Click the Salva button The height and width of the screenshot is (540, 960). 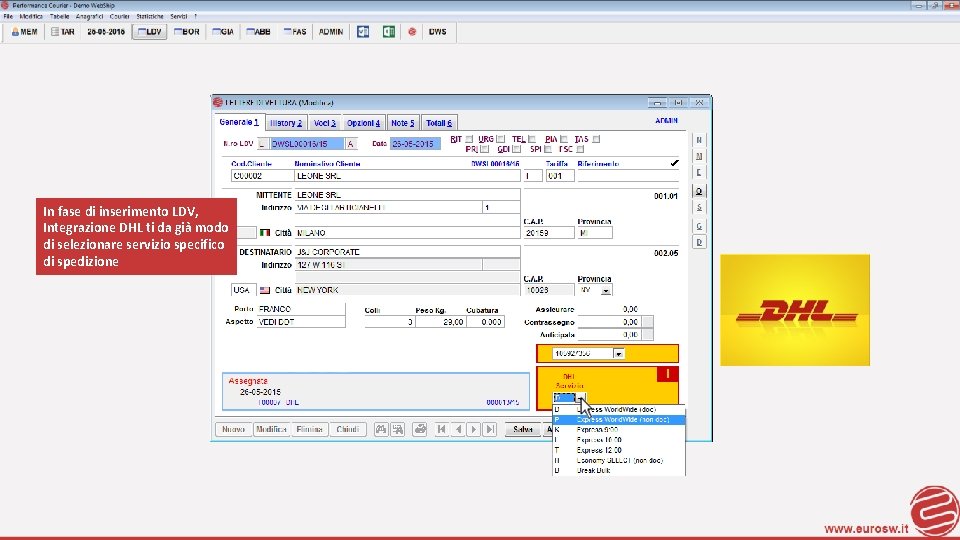522,430
